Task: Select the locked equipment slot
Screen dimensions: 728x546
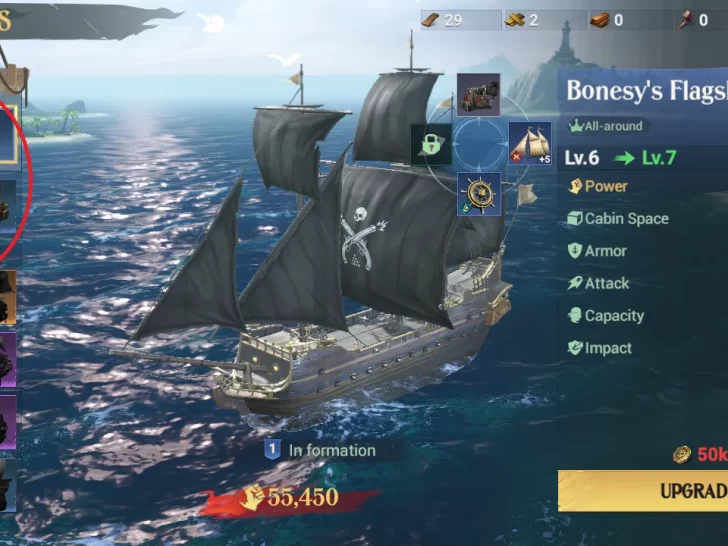Action: pos(431,144)
